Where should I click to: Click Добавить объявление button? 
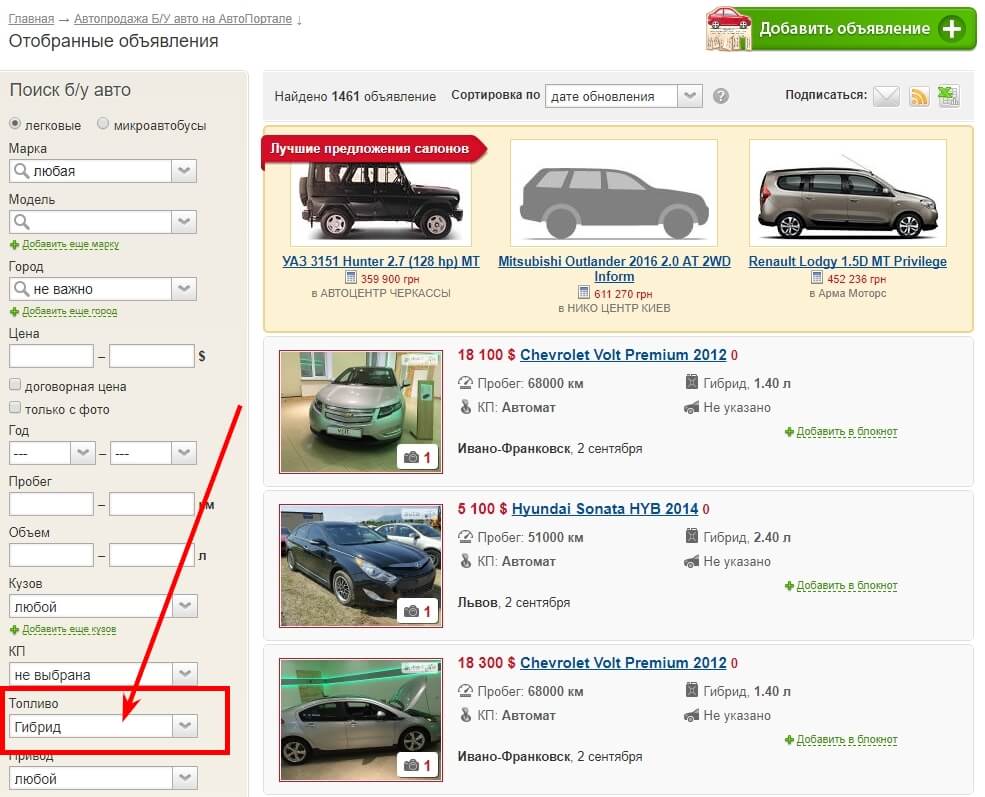pyautogui.click(x=841, y=29)
